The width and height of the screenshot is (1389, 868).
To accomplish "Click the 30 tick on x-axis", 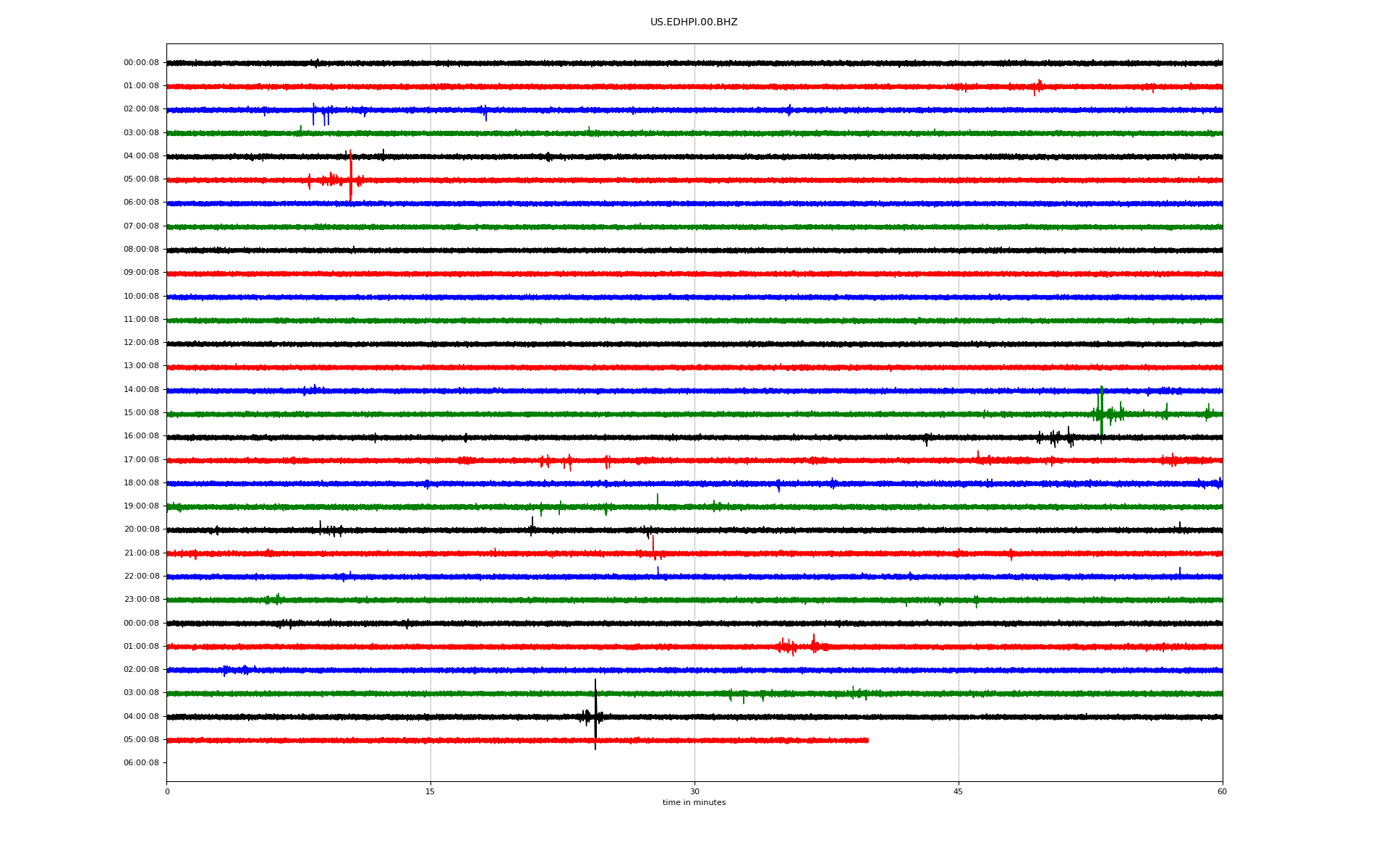I will (x=694, y=791).
